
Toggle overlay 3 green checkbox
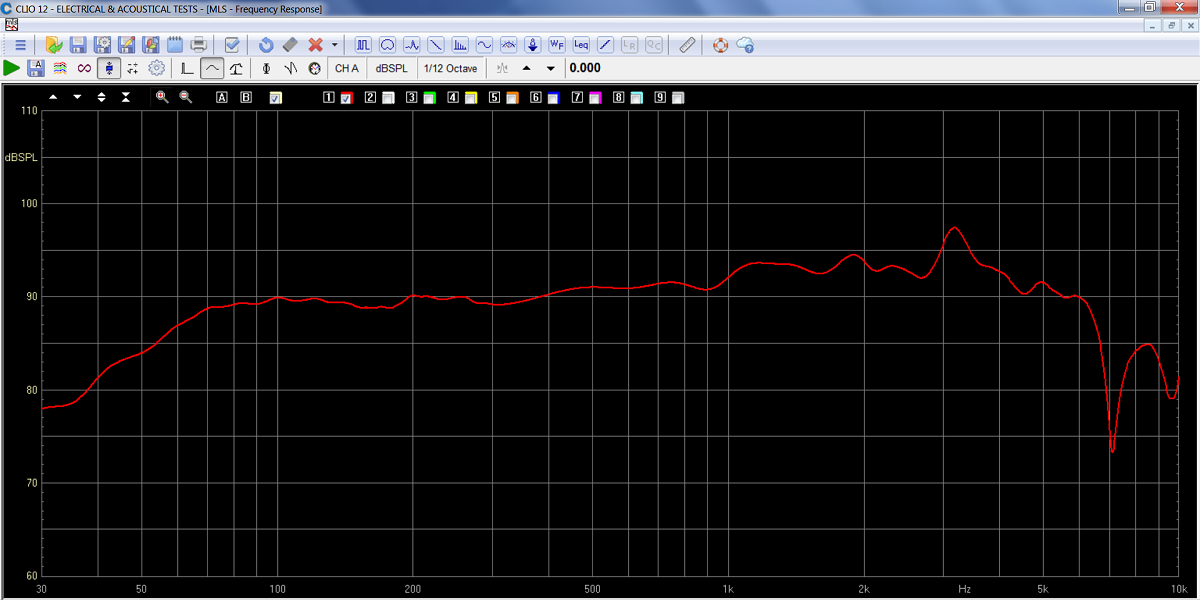(429, 98)
